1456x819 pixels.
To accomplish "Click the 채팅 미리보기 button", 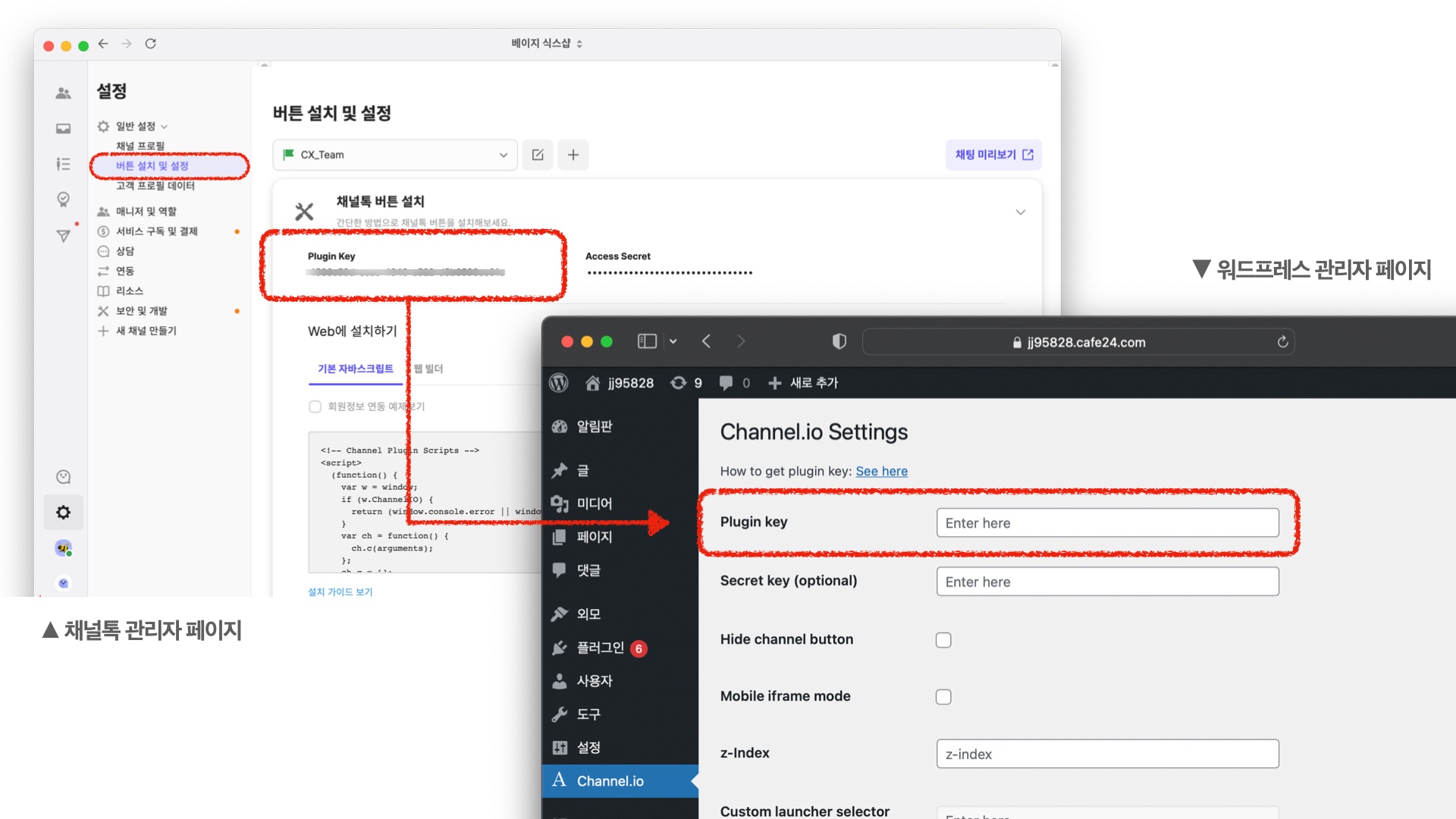I will point(993,155).
